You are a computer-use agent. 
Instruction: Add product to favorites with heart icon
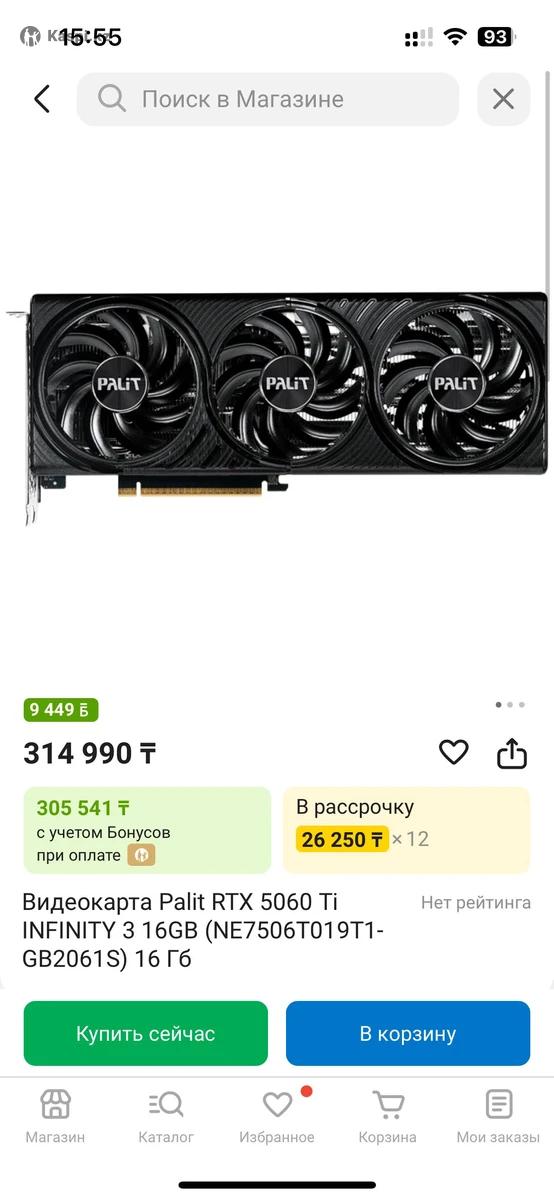[454, 752]
